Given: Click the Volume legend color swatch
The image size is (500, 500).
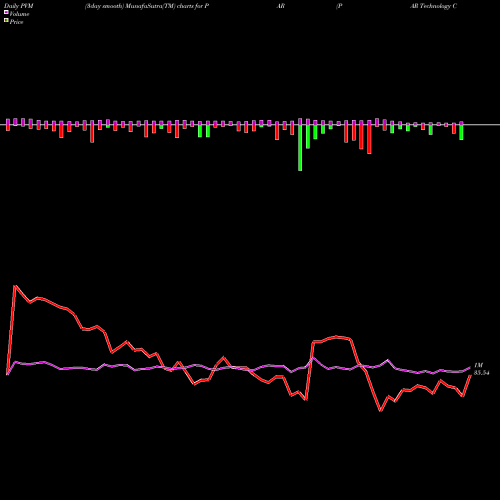Looking at the screenshot, I should (6, 13).
